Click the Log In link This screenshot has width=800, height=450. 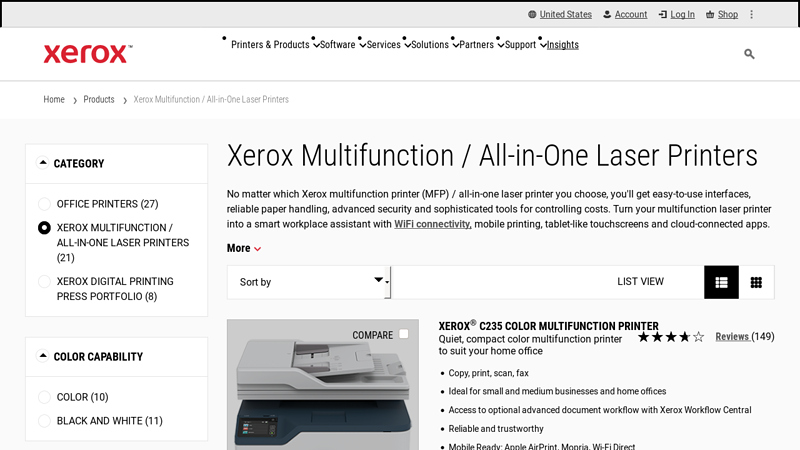coord(682,14)
